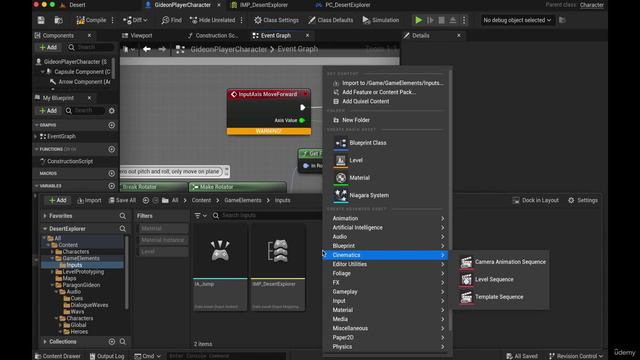Click the Compile button

[91, 20]
